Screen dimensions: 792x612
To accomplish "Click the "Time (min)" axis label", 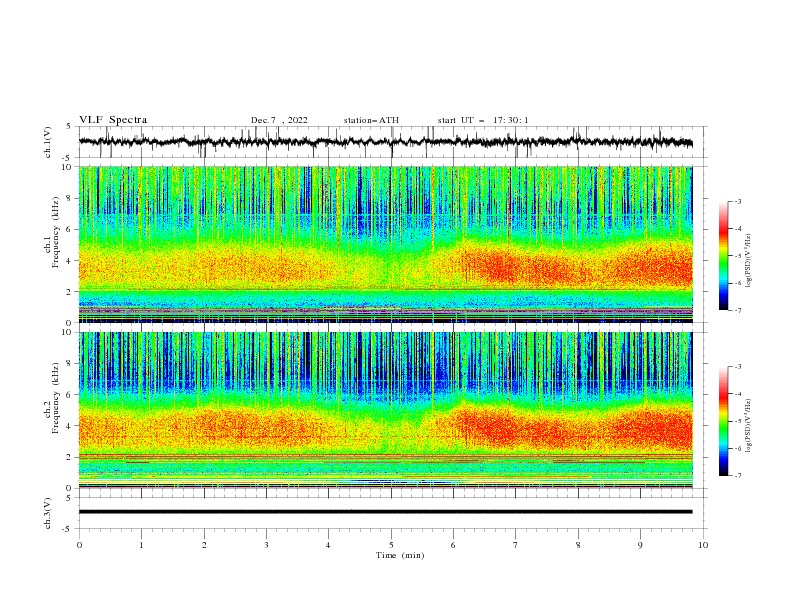I will [400, 555].
